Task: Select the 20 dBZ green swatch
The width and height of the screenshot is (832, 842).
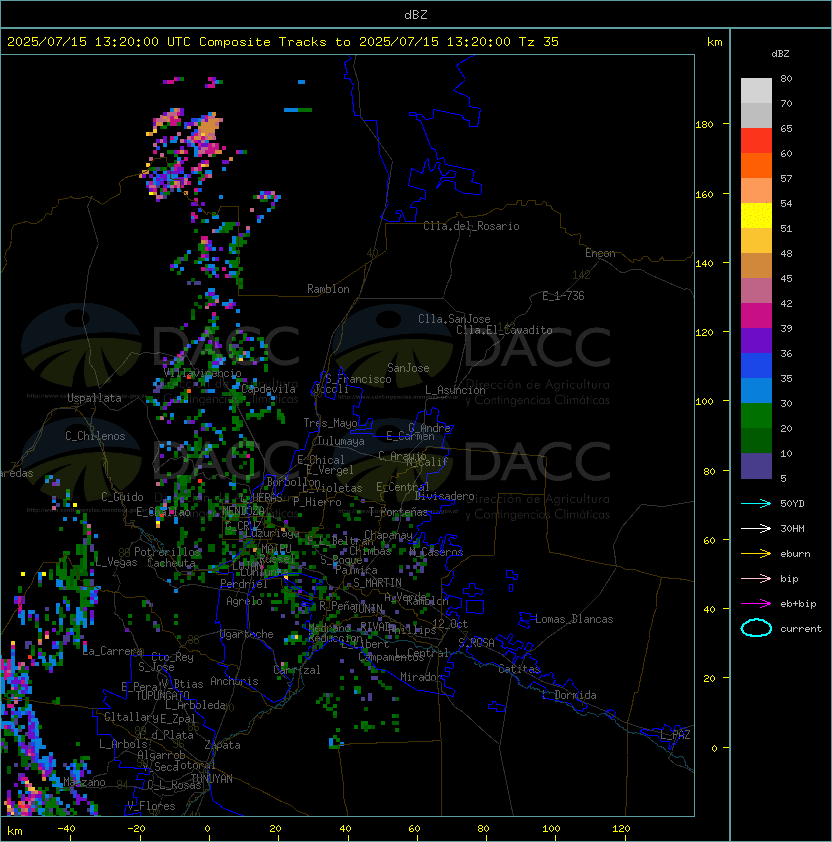Action: [x=756, y=416]
